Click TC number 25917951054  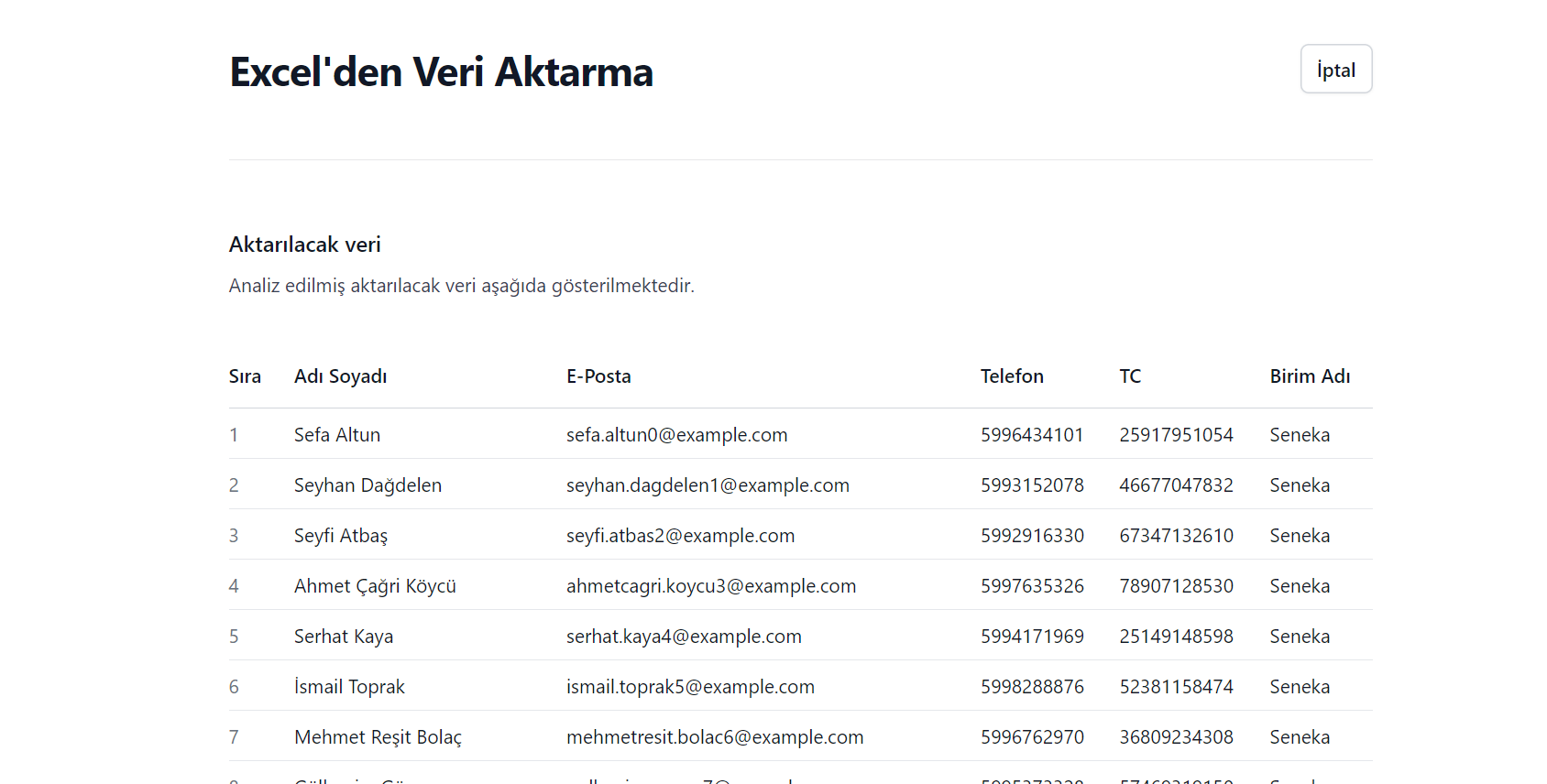[1176, 435]
